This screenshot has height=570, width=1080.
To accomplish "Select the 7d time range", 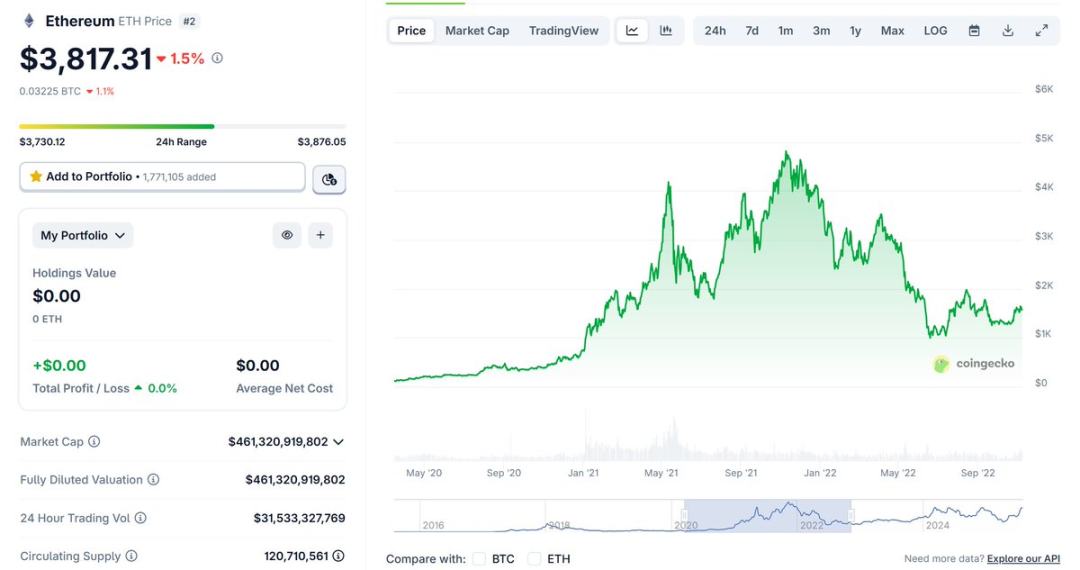I will click(x=752, y=31).
